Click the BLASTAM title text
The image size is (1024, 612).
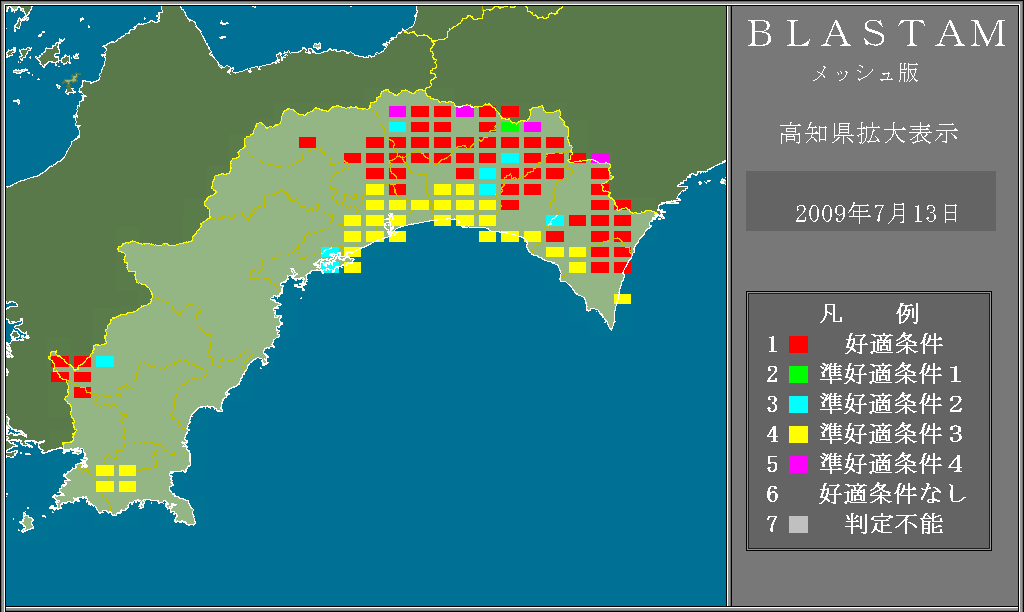(x=877, y=33)
